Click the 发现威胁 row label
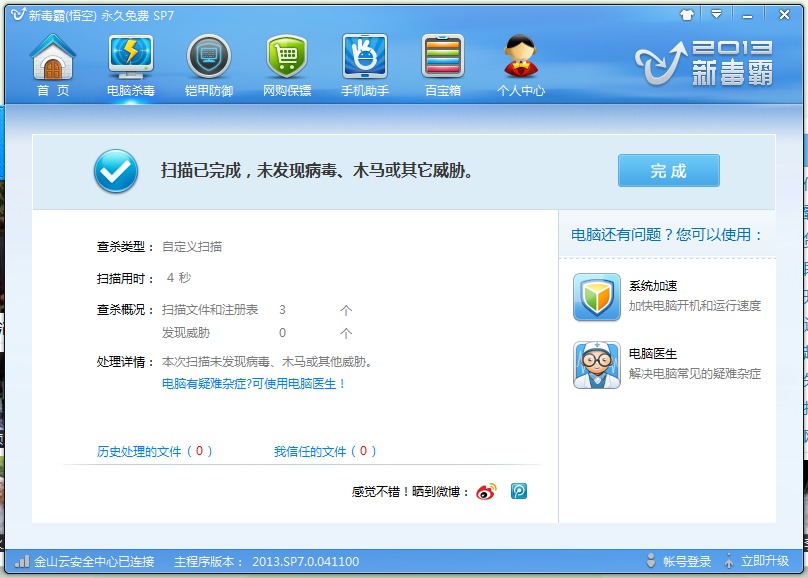808x578 pixels. 186,333
